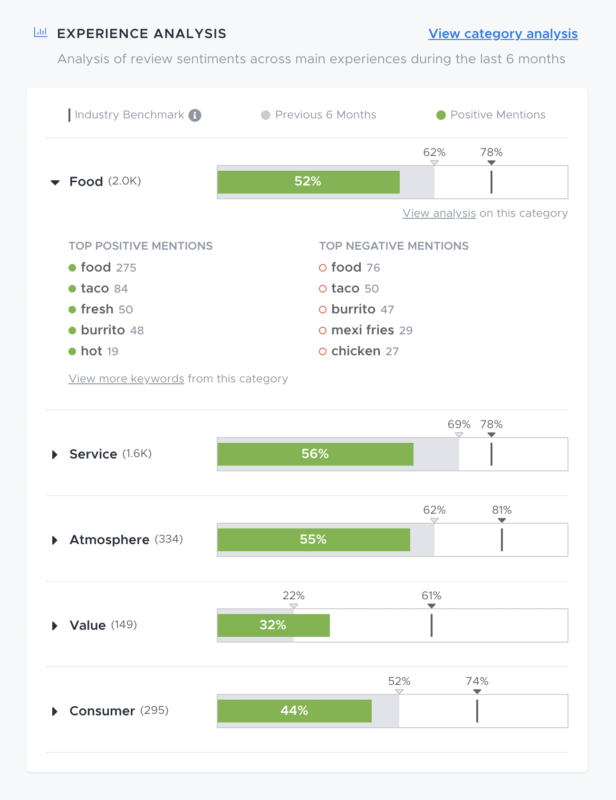616x800 pixels.
Task: Click the red circle beside negative mention taco
Action: (x=321, y=289)
